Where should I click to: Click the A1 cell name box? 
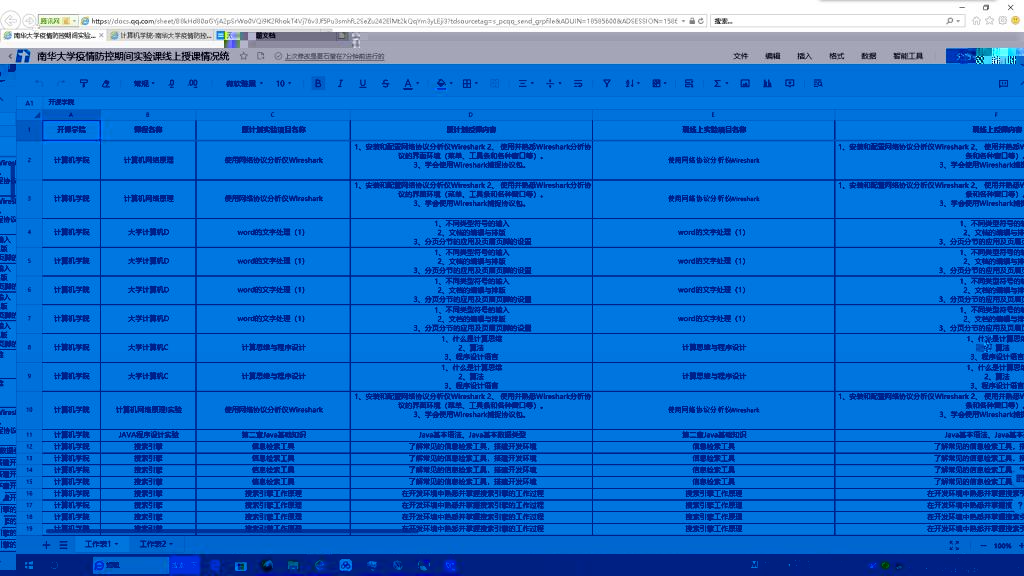pyautogui.click(x=29, y=103)
